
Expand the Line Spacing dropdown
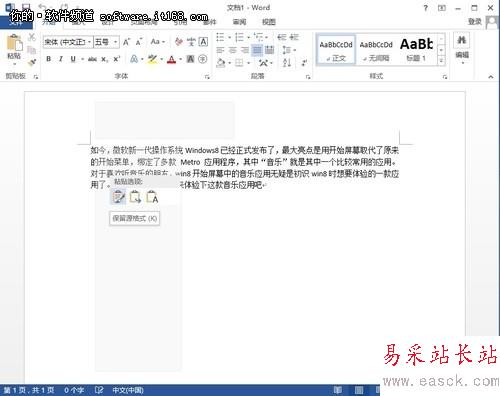pos(289,50)
